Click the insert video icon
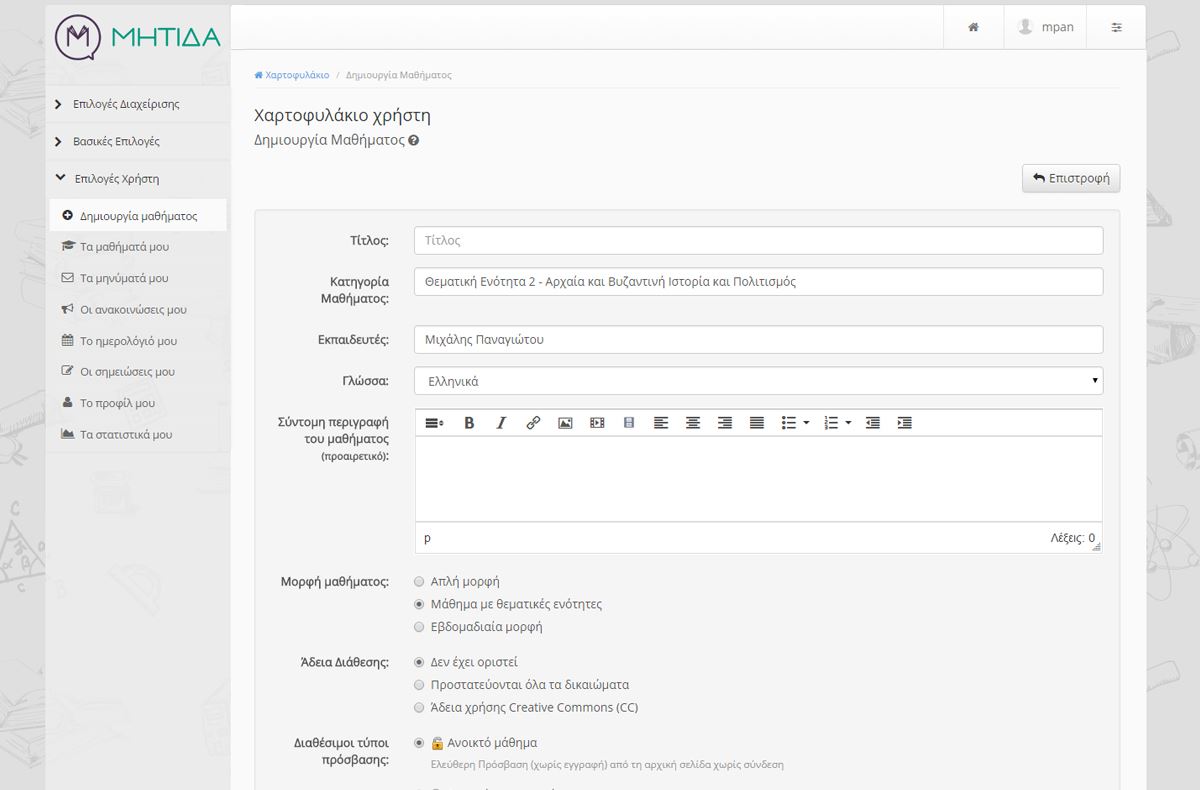This screenshot has width=1200, height=790. (597, 423)
